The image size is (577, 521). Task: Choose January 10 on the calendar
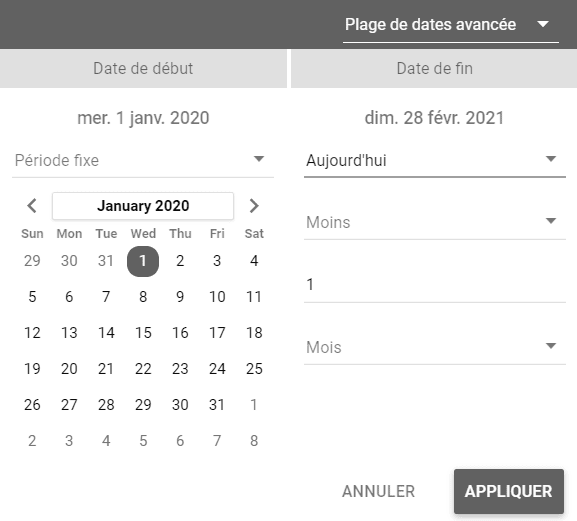(x=217, y=297)
